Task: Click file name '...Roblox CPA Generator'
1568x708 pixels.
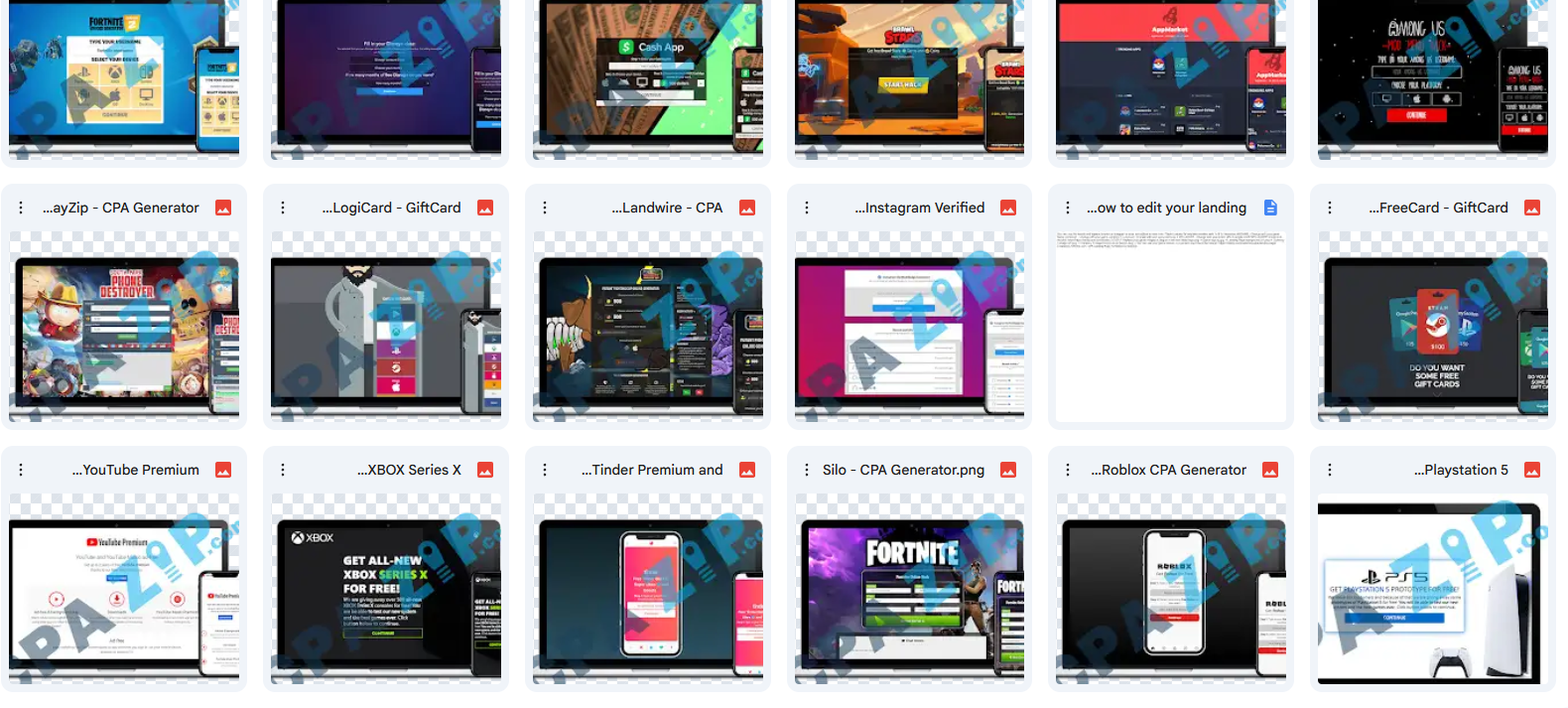Action: 1169,470
